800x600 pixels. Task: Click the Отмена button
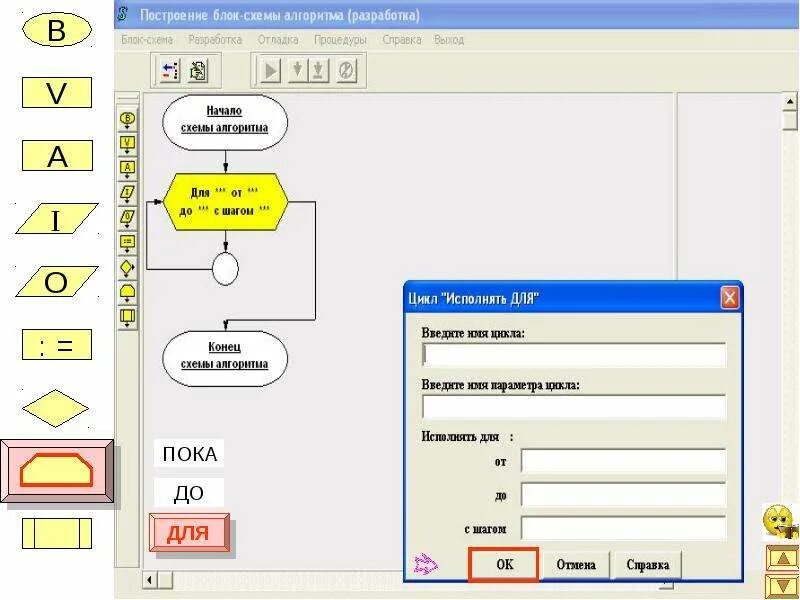click(576, 565)
